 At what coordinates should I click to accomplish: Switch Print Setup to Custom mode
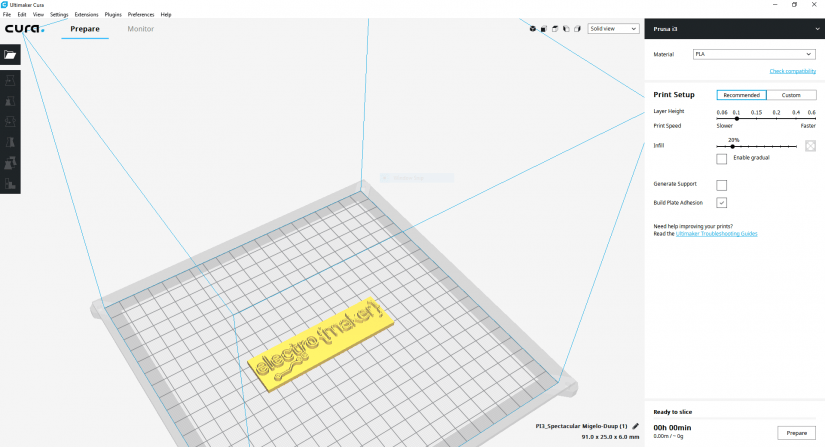pos(791,95)
